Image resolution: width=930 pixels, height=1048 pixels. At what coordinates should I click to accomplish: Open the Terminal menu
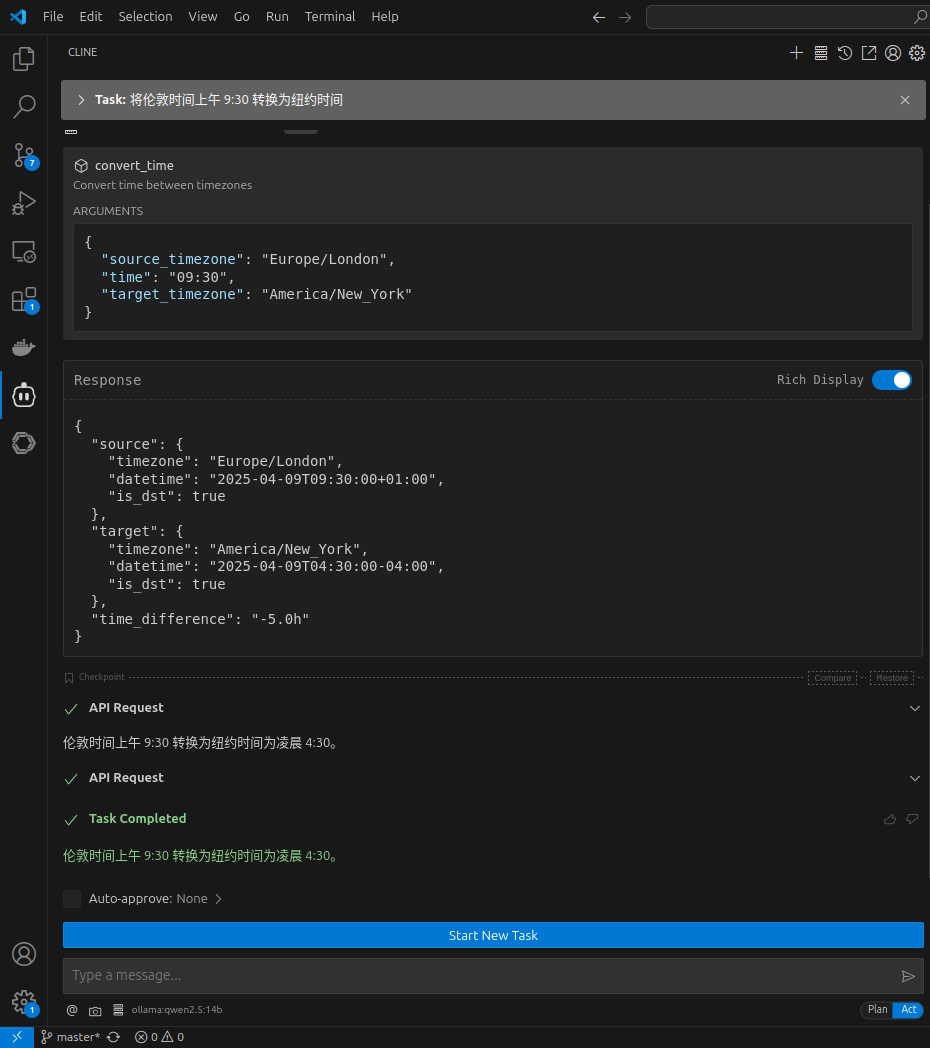(x=330, y=17)
